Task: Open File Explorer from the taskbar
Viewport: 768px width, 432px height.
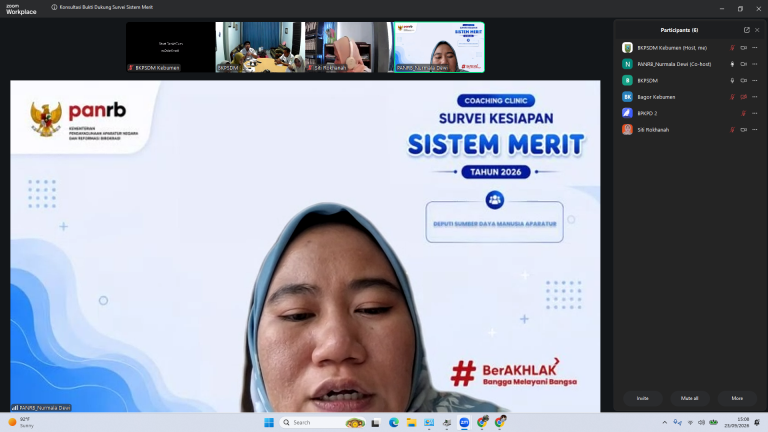Action: 411,422
